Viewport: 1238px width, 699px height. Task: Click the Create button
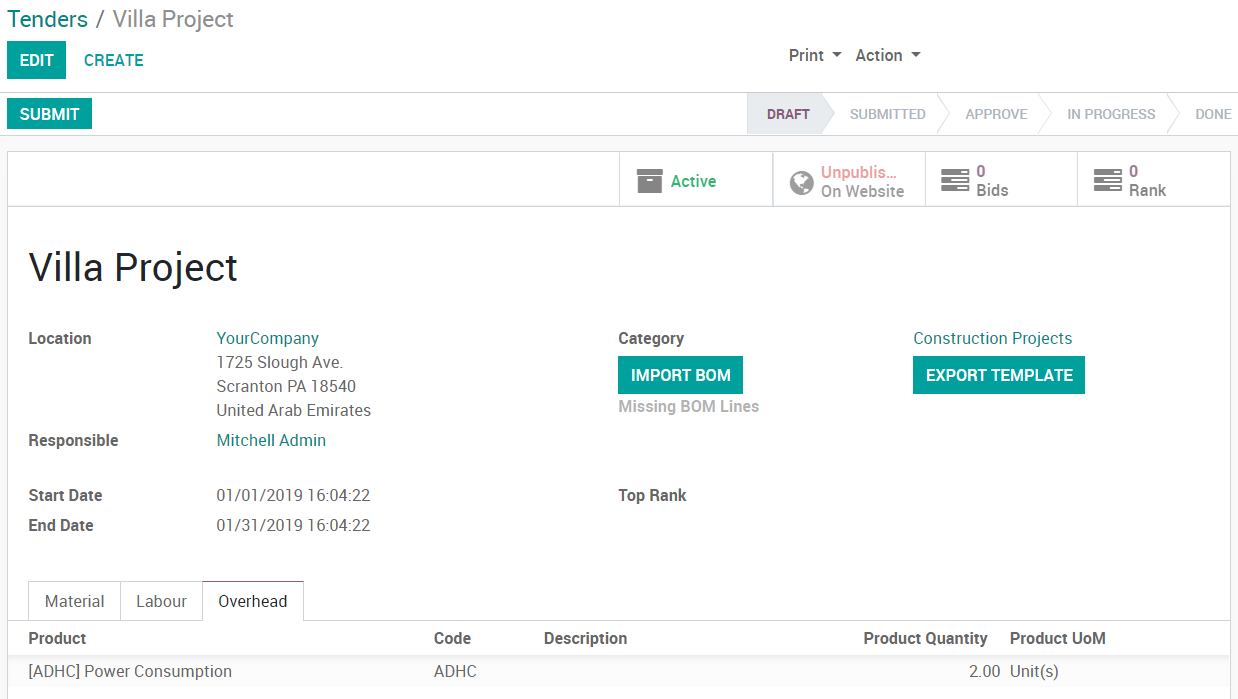pyautogui.click(x=114, y=60)
